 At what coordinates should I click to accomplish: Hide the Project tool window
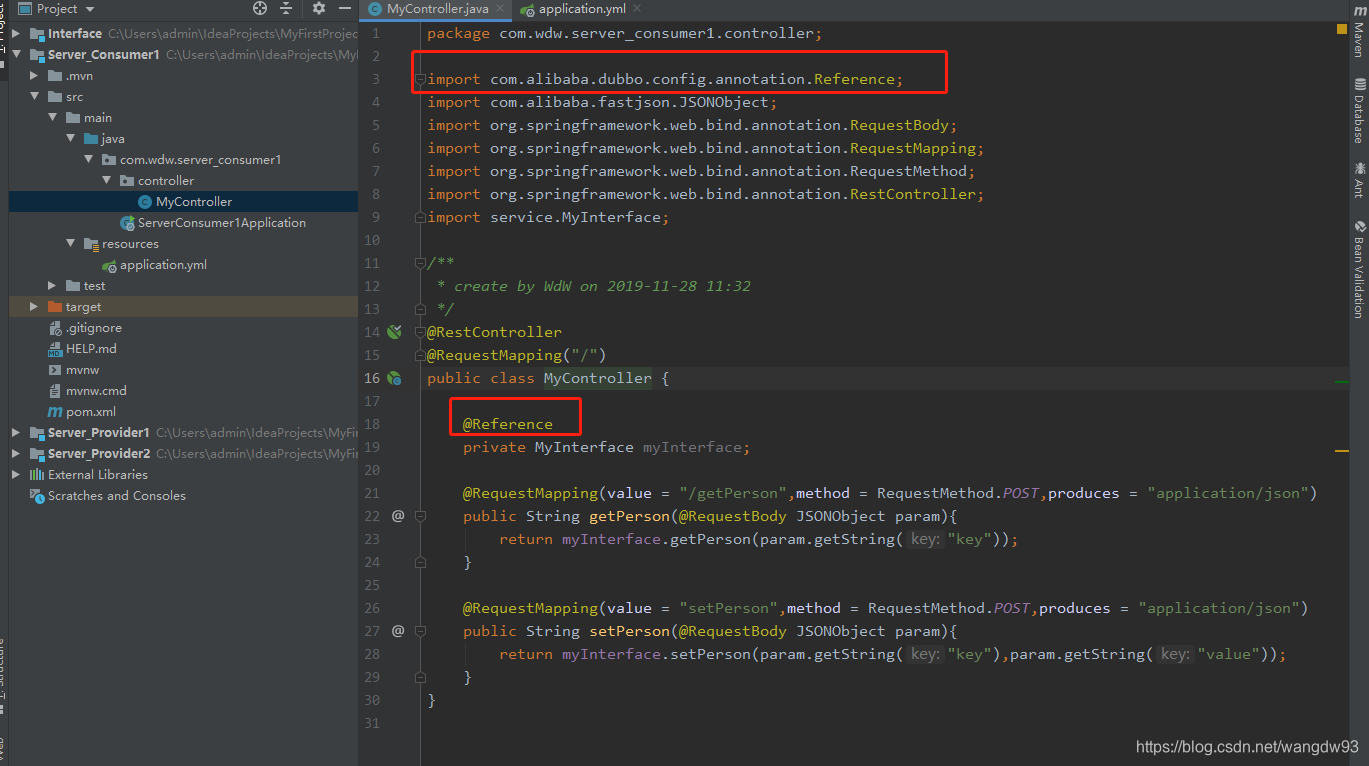click(343, 9)
